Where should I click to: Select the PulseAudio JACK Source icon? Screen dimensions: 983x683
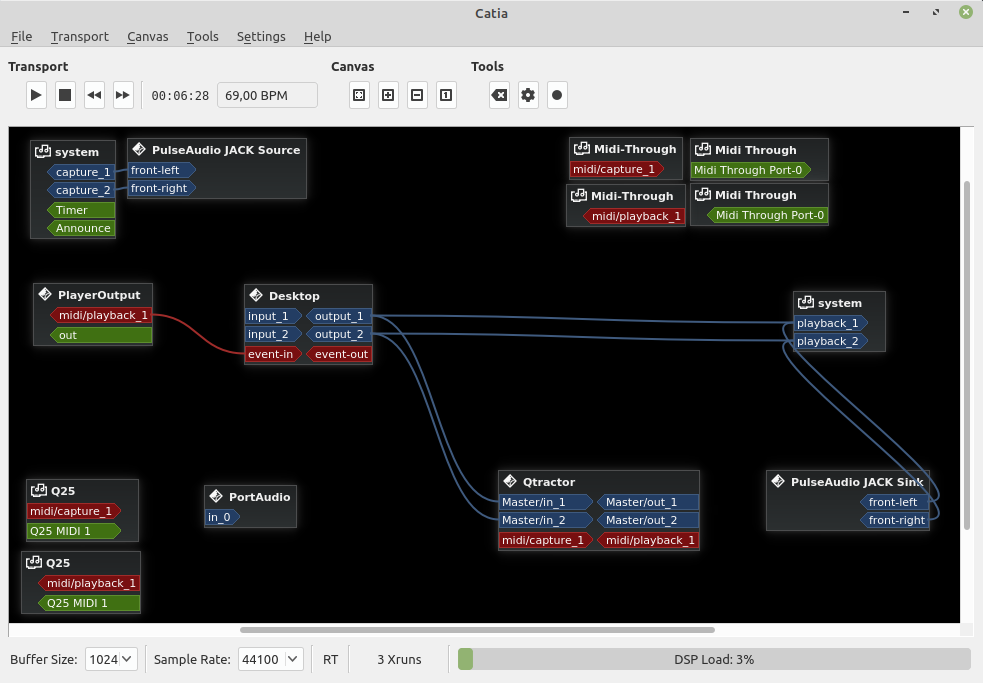tap(139, 149)
